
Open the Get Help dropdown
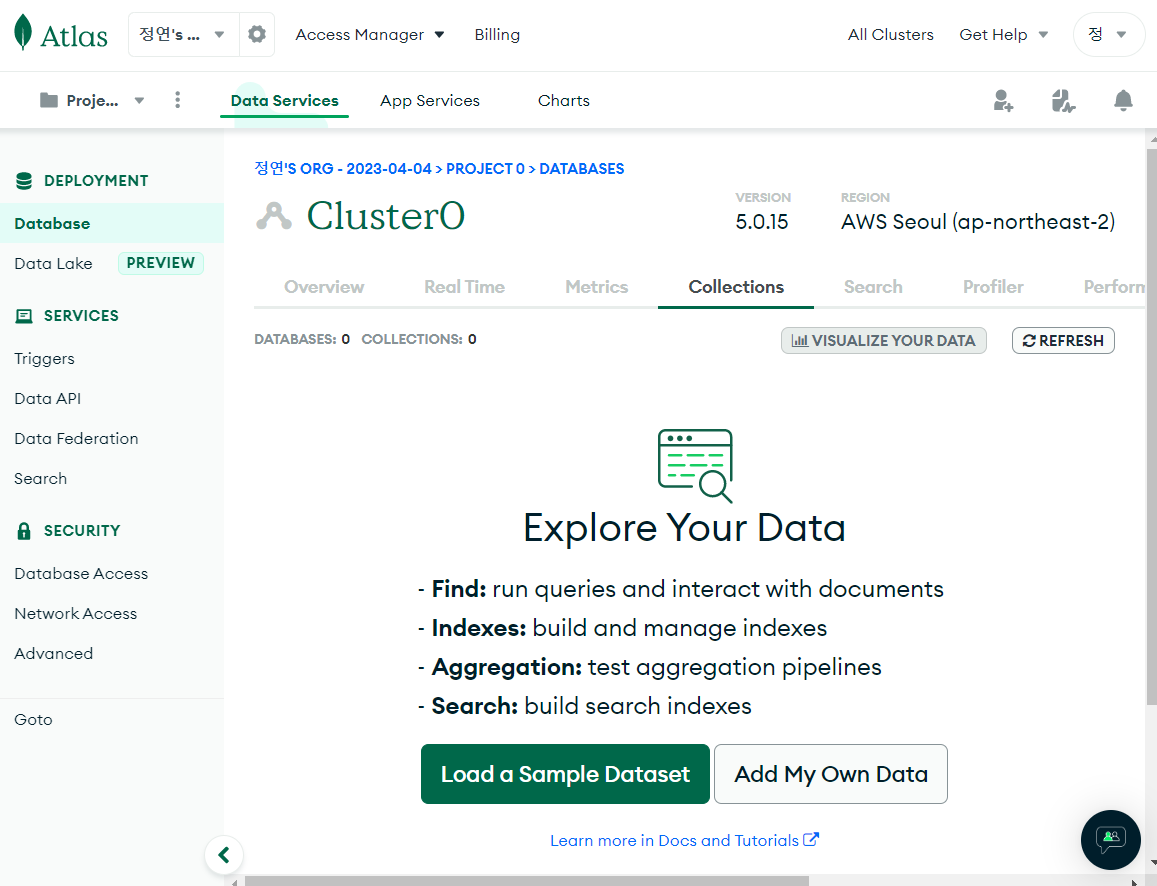point(1004,35)
